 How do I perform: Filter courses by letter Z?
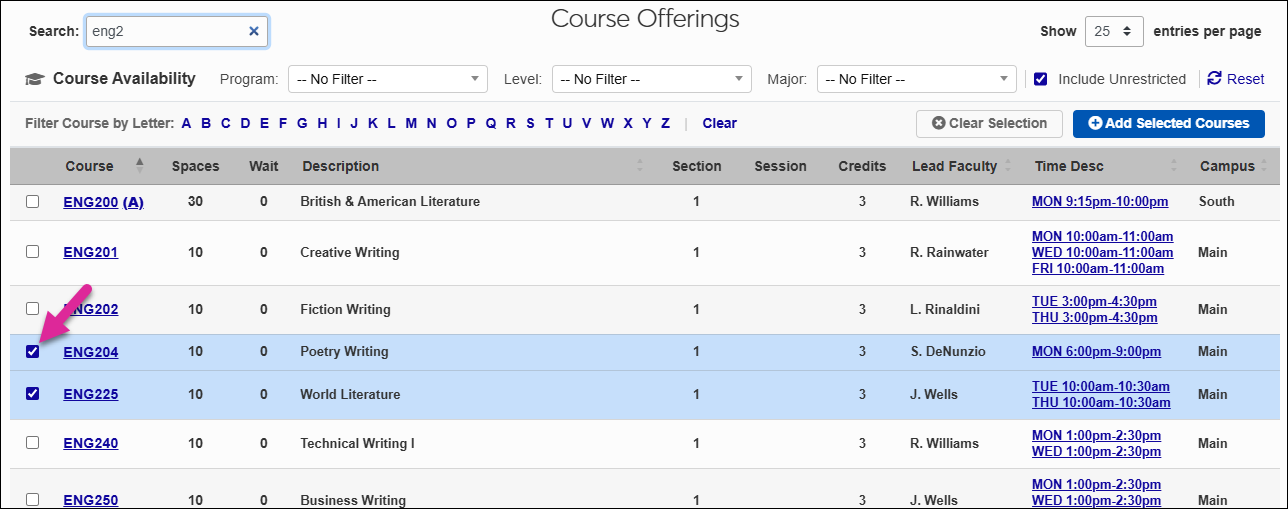(665, 123)
